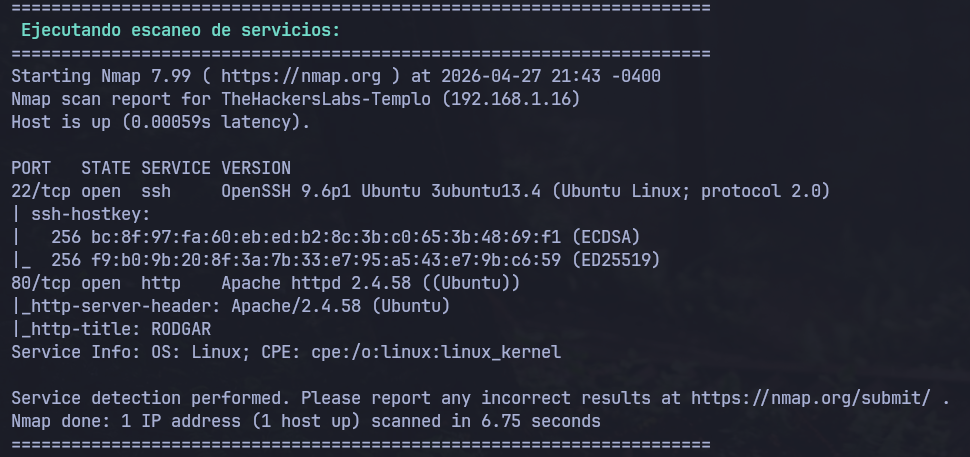The width and height of the screenshot is (970, 457).
Task: Click the 'Host is up' latency line
Action: (x=161, y=122)
